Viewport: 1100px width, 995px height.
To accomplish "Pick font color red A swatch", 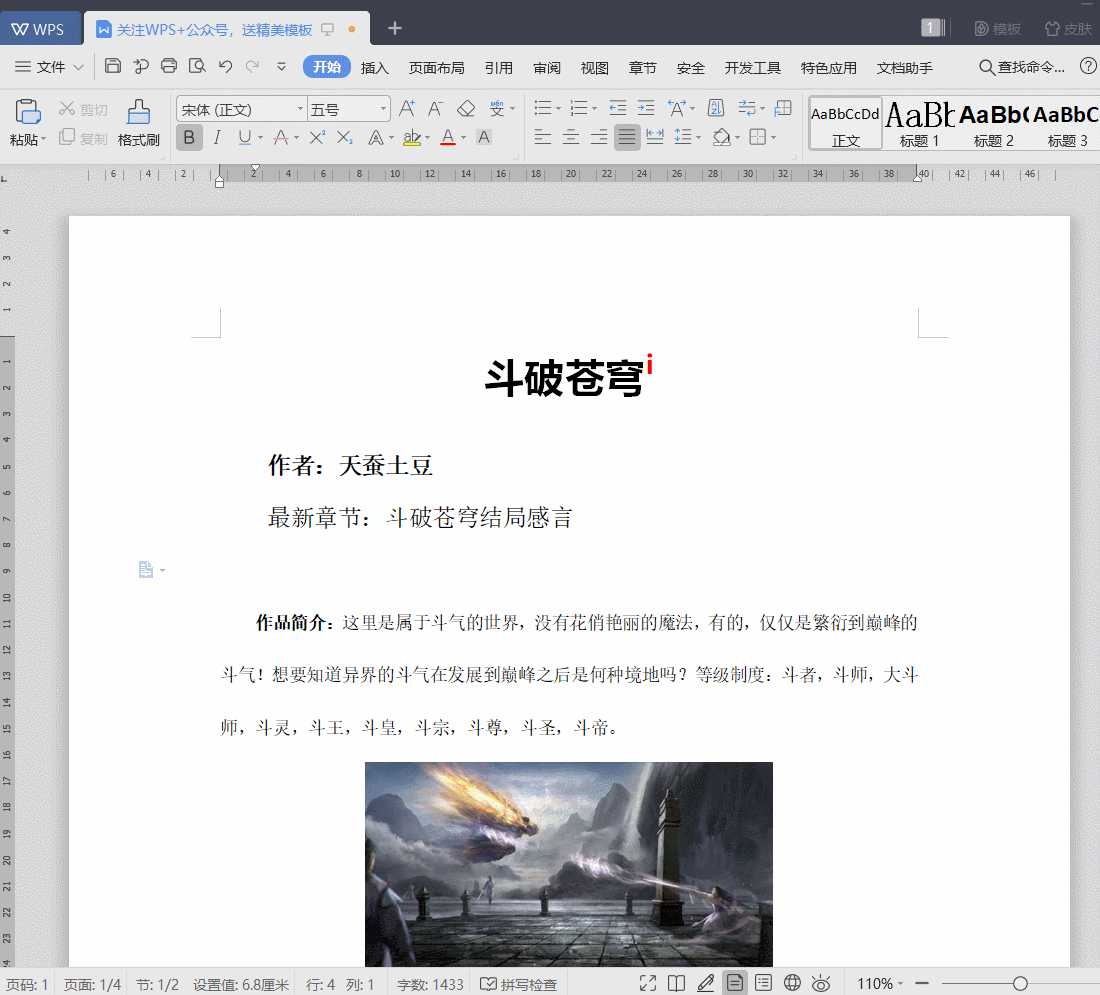I will 448,138.
